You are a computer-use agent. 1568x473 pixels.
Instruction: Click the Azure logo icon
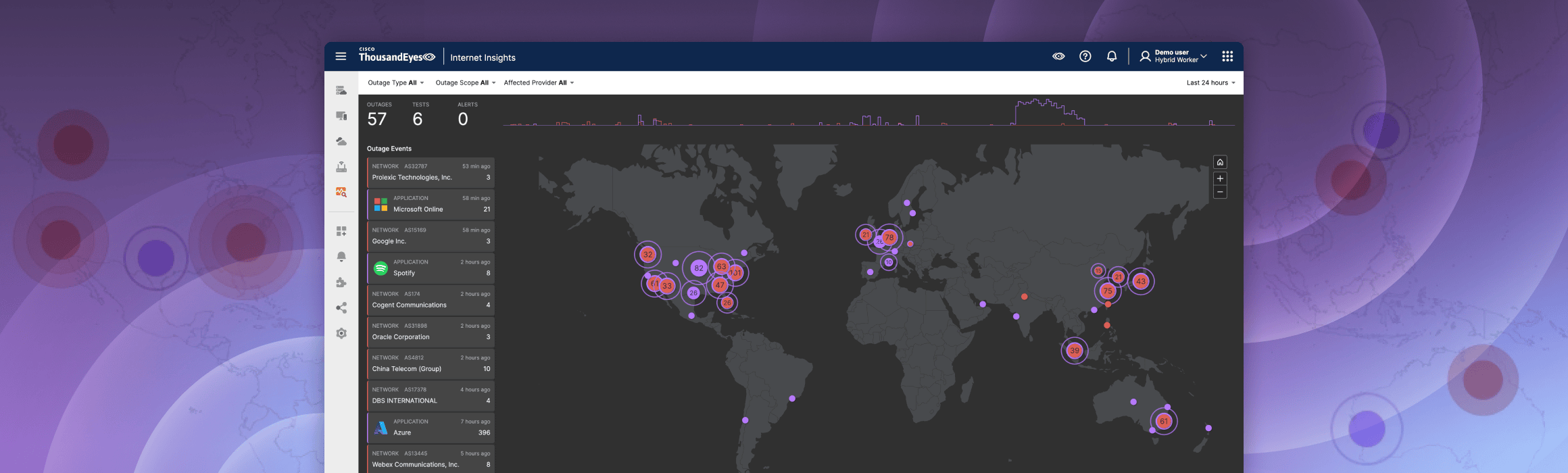381,428
